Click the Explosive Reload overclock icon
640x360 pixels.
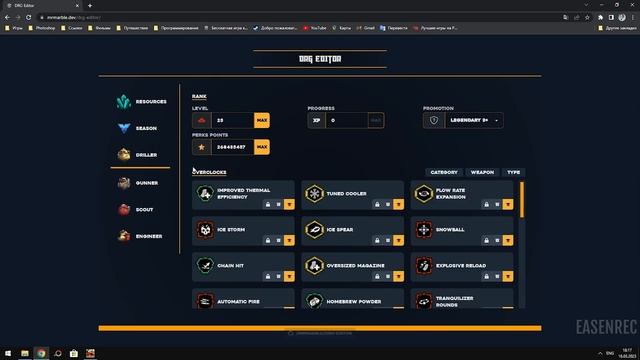coord(424,265)
